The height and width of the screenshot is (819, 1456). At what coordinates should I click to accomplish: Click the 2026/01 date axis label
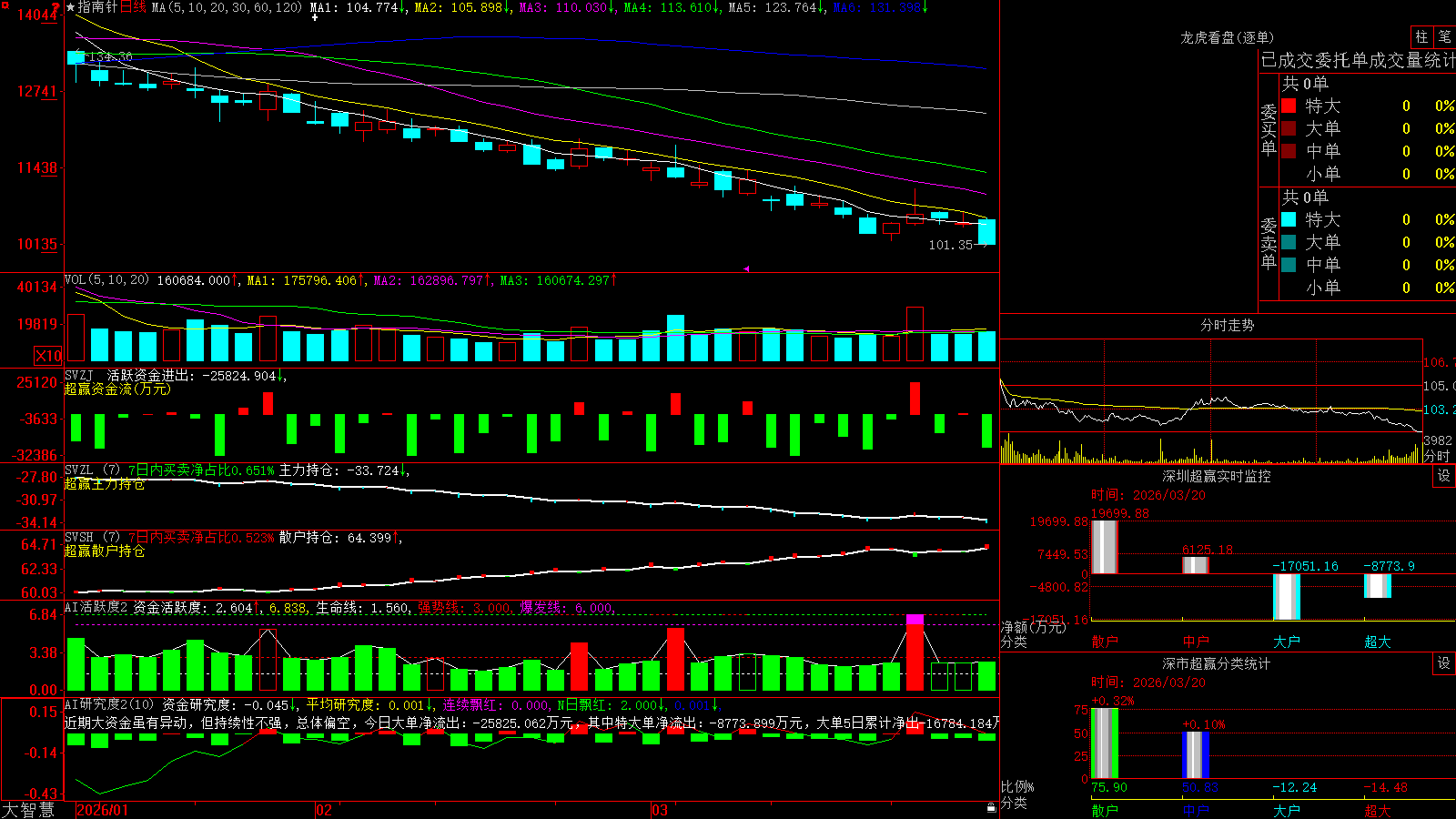[x=103, y=810]
